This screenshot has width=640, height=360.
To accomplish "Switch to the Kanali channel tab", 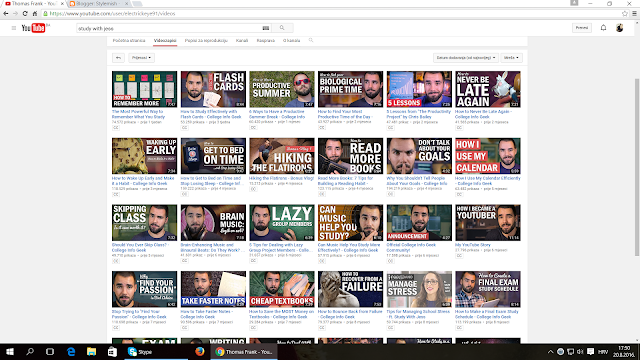I will [242, 40].
